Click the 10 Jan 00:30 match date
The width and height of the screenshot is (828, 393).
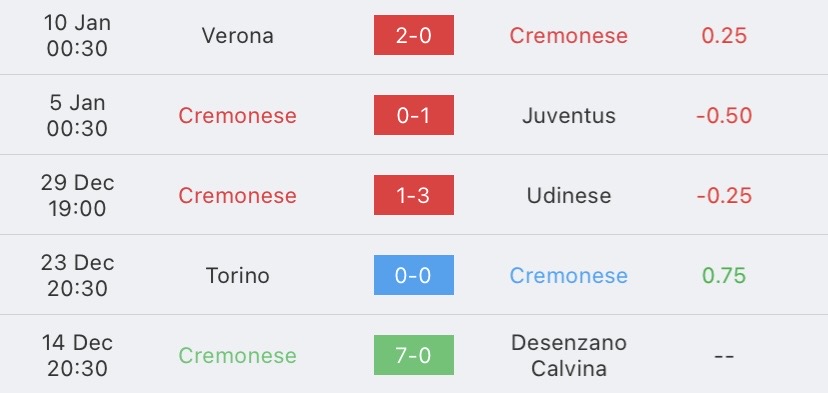pos(77,35)
